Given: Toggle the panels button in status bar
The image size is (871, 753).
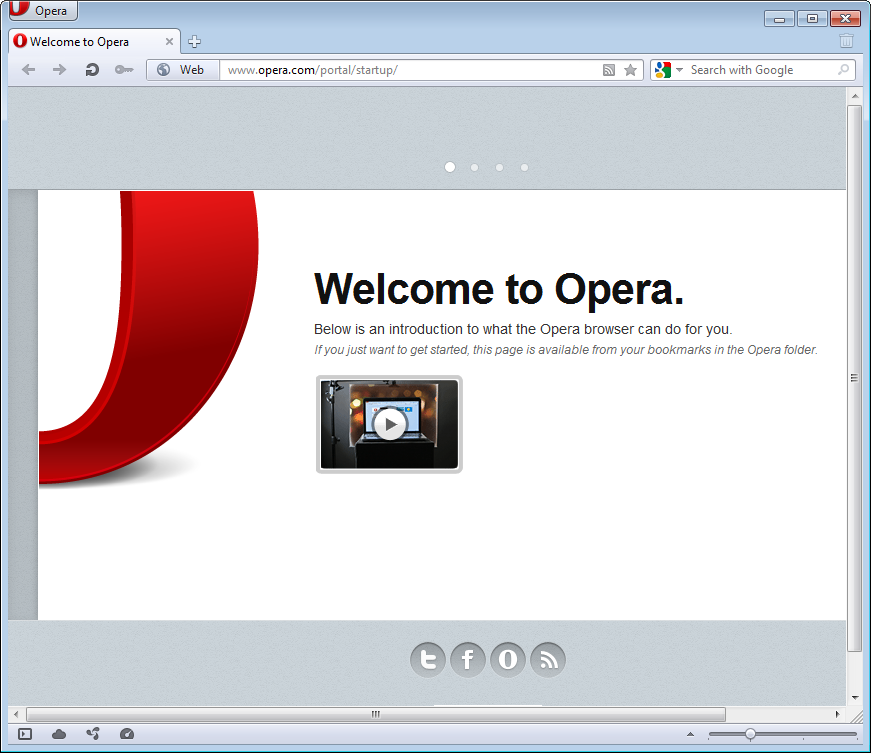Looking at the screenshot, I should 25,734.
